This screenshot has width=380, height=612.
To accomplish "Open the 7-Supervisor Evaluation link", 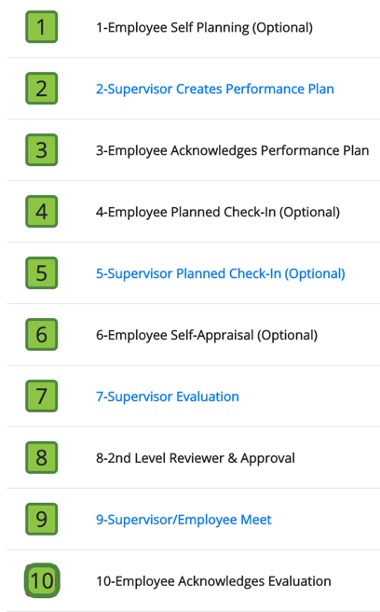I will [167, 397].
